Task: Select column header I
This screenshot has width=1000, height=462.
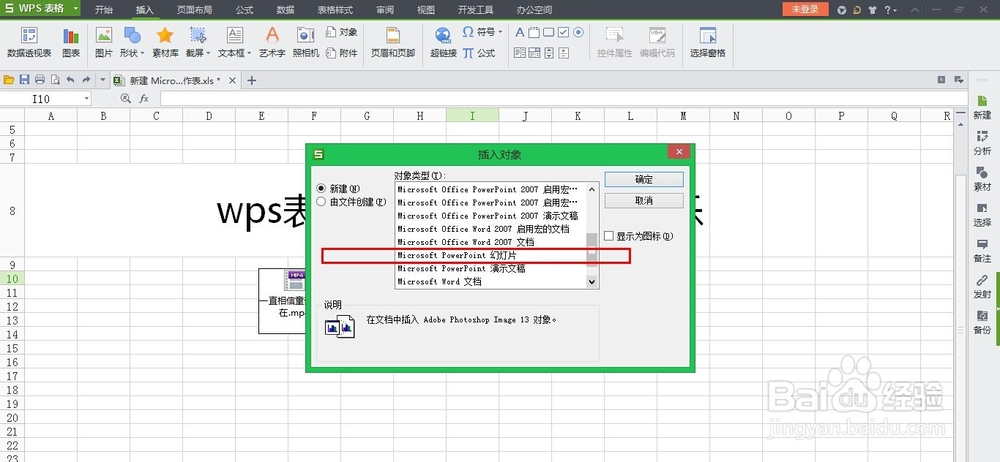Action: [x=472, y=116]
